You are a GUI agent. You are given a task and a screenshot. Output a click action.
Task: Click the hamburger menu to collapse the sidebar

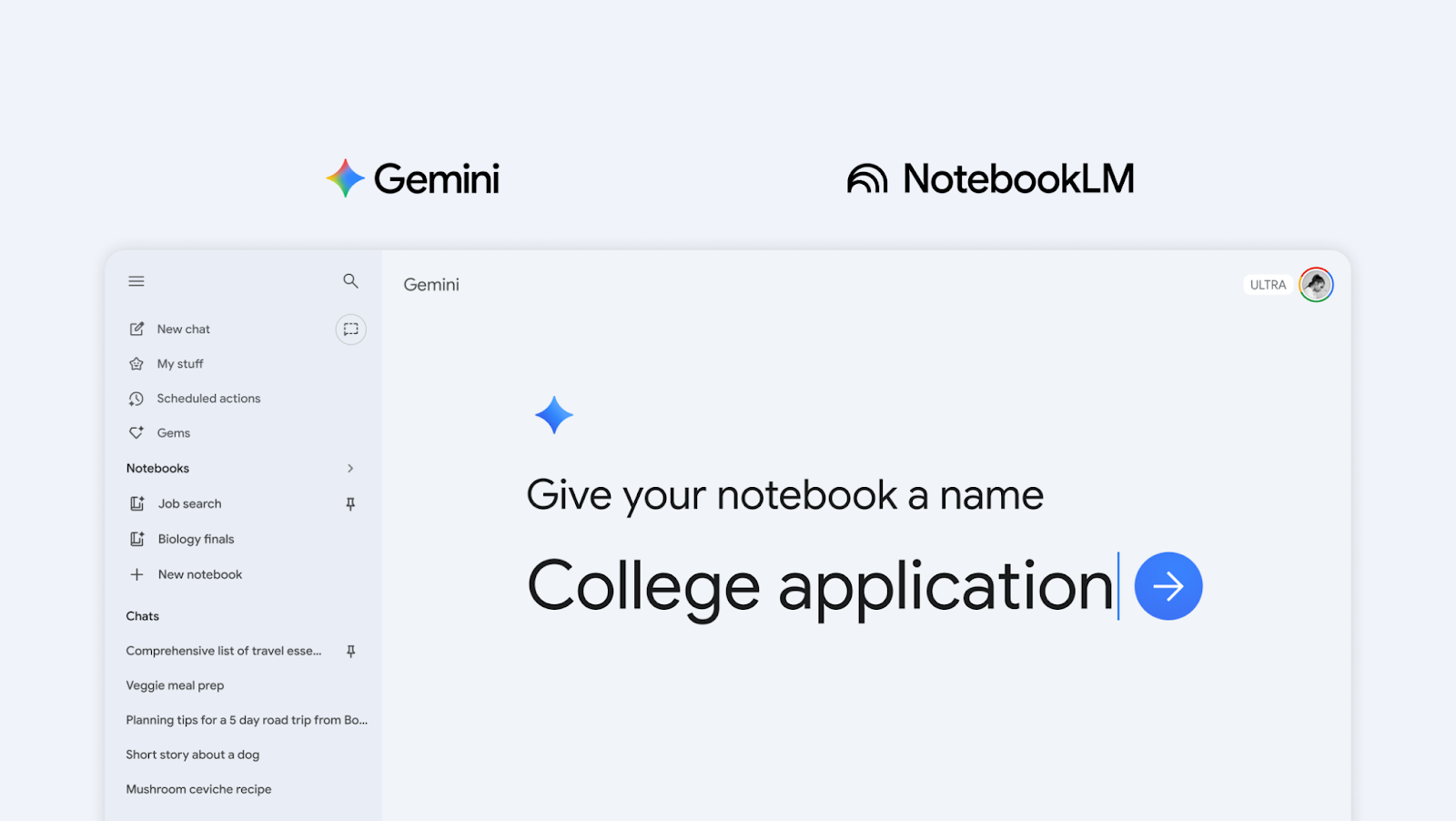136,281
